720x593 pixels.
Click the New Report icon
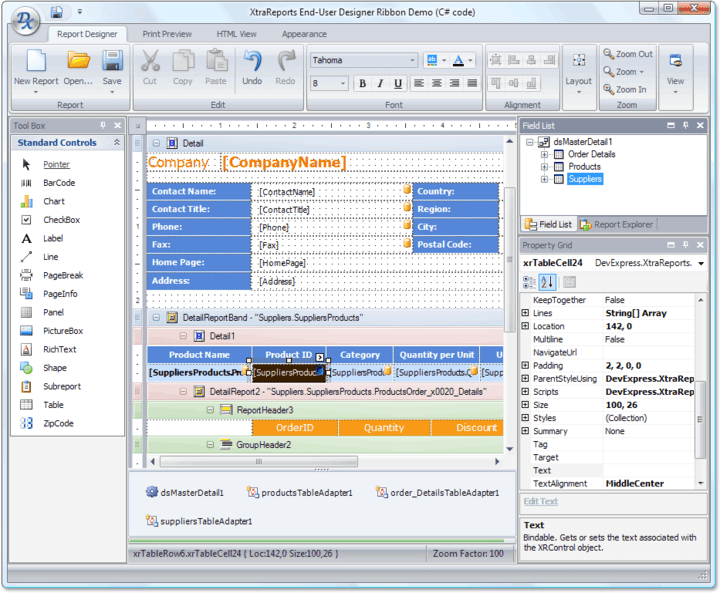[x=35, y=62]
